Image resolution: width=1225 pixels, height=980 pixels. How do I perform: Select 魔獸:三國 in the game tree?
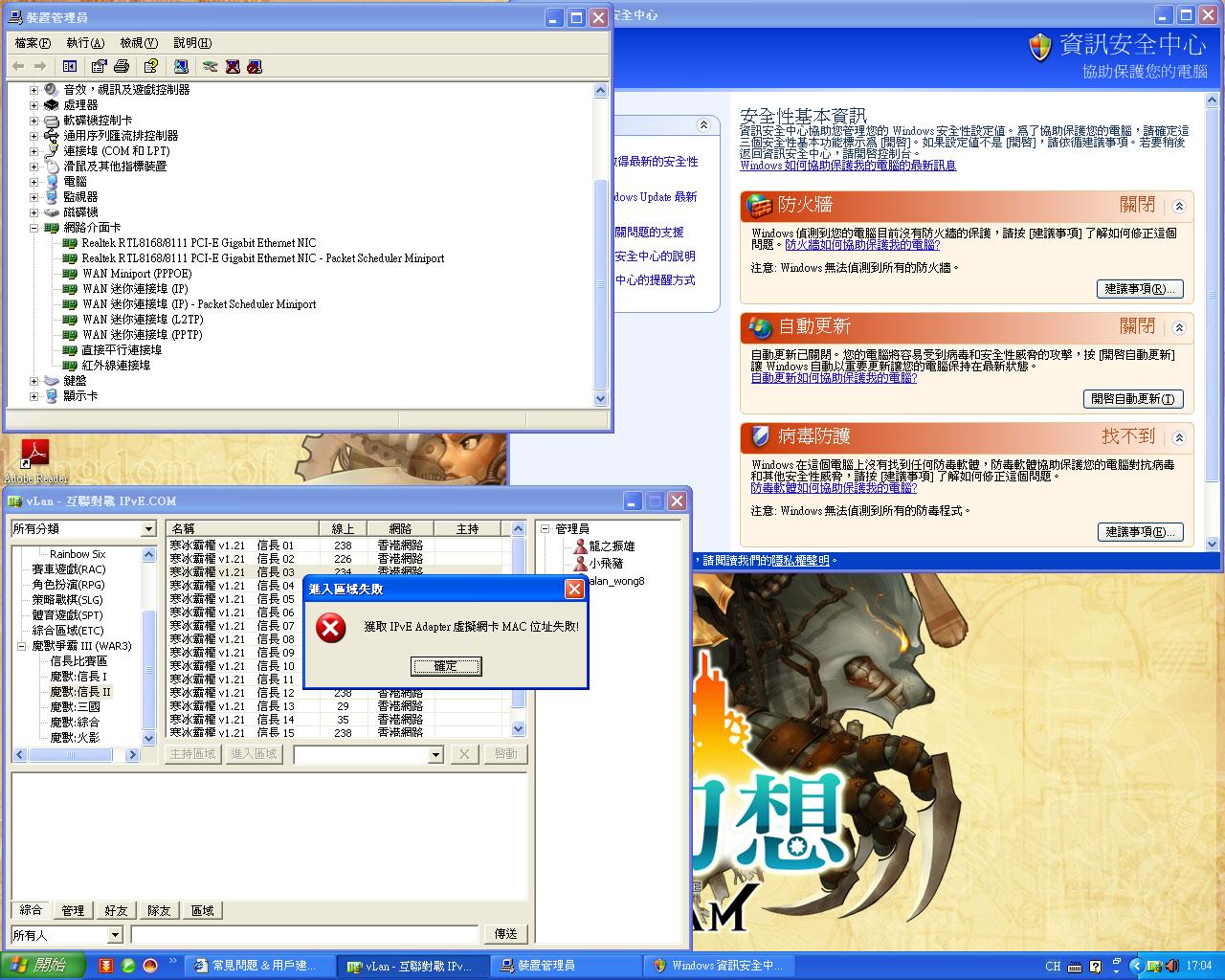(75, 707)
